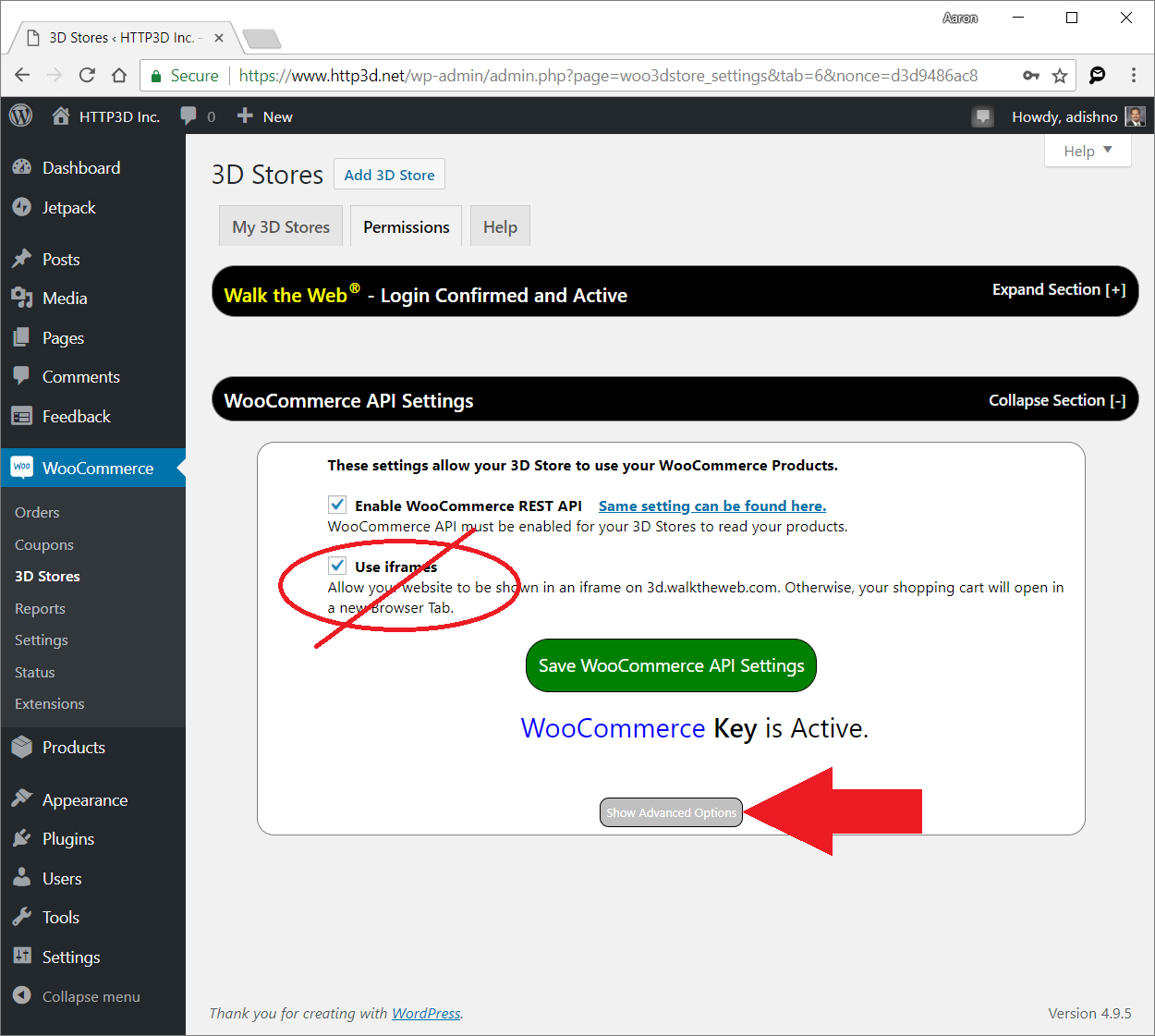Viewport: 1155px width, 1036px height.
Task: Open Pages in the sidebar
Action: pos(92,337)
